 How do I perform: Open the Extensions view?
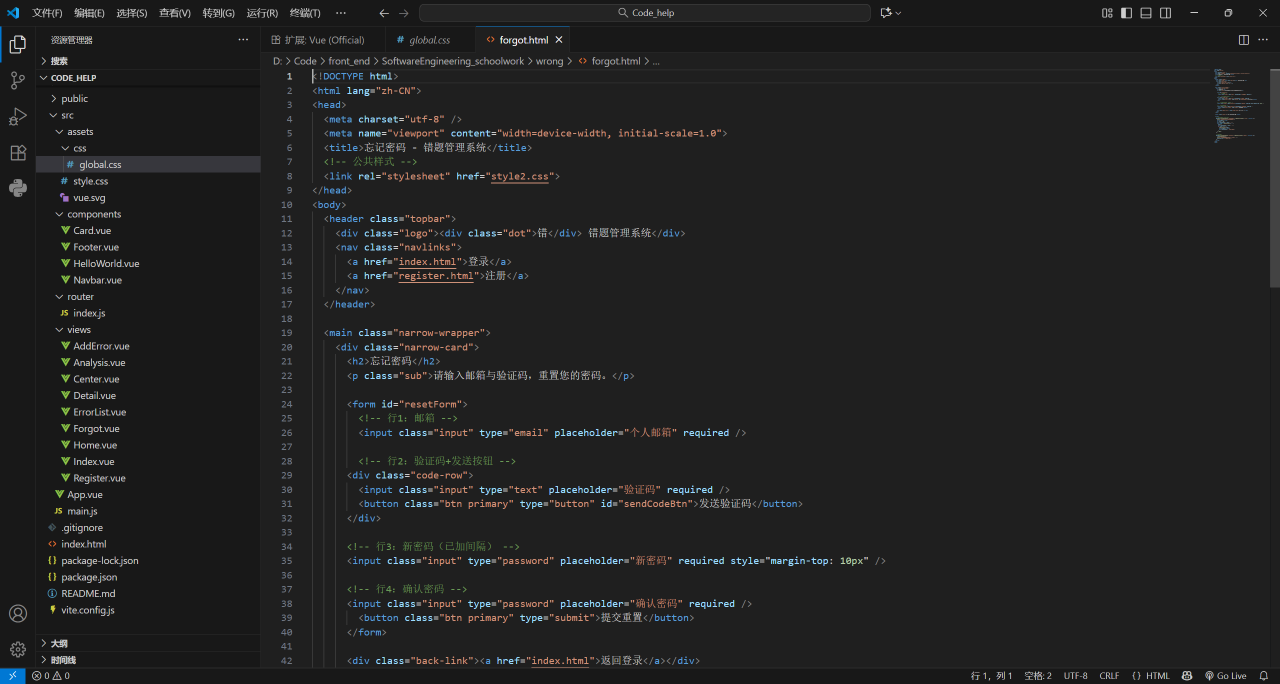(17, 153)
